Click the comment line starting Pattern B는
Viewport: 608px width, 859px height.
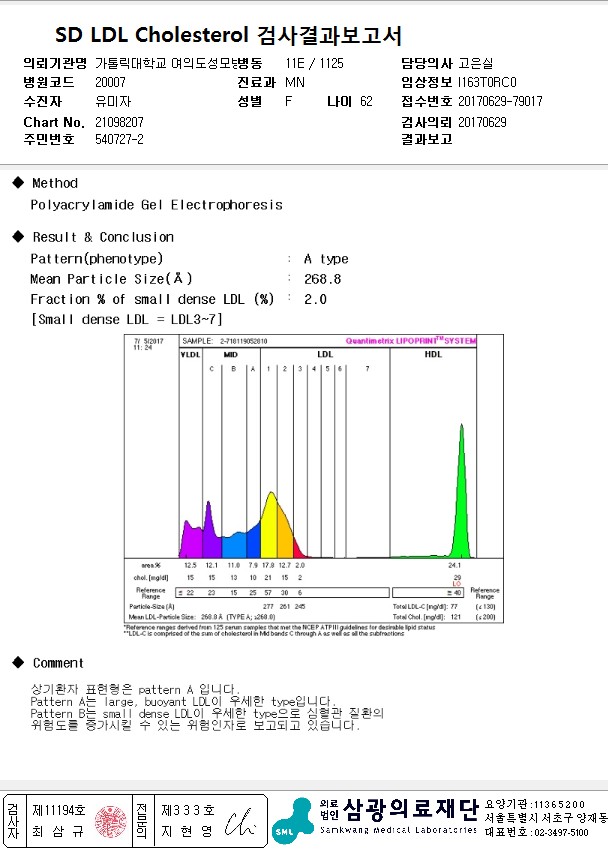207,713
